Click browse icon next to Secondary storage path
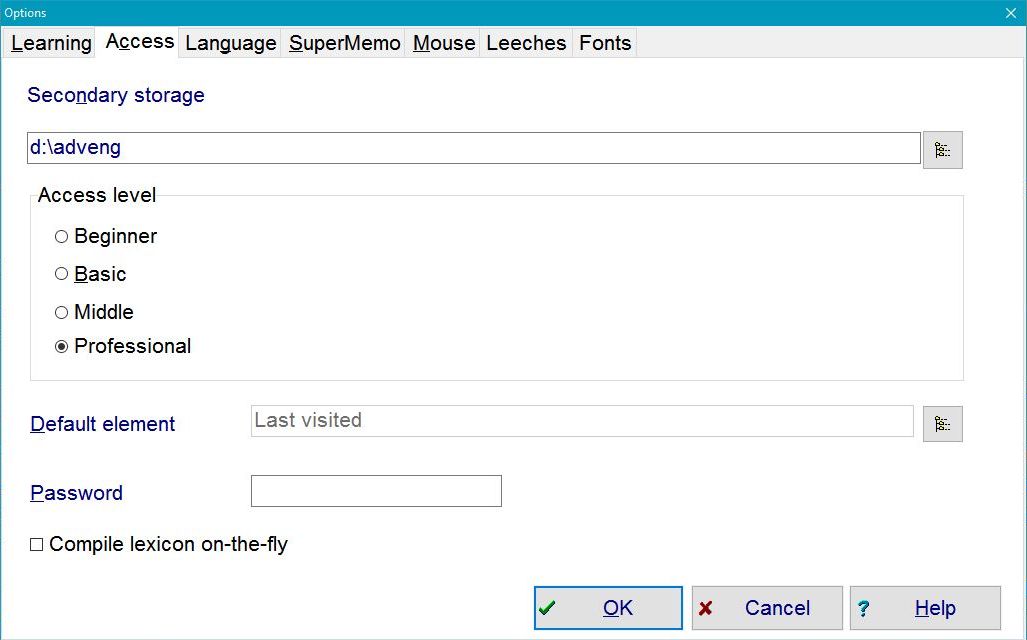The image size is (1027, 640). [942, 150]
